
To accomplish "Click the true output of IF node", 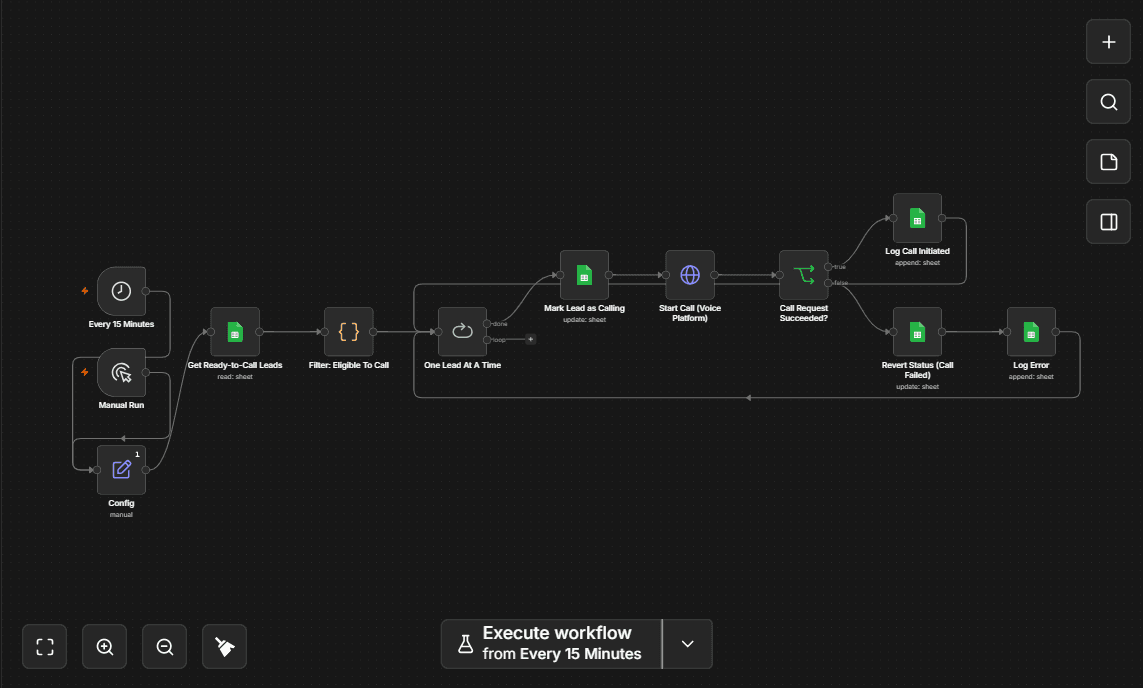I will tap(828, 267).
